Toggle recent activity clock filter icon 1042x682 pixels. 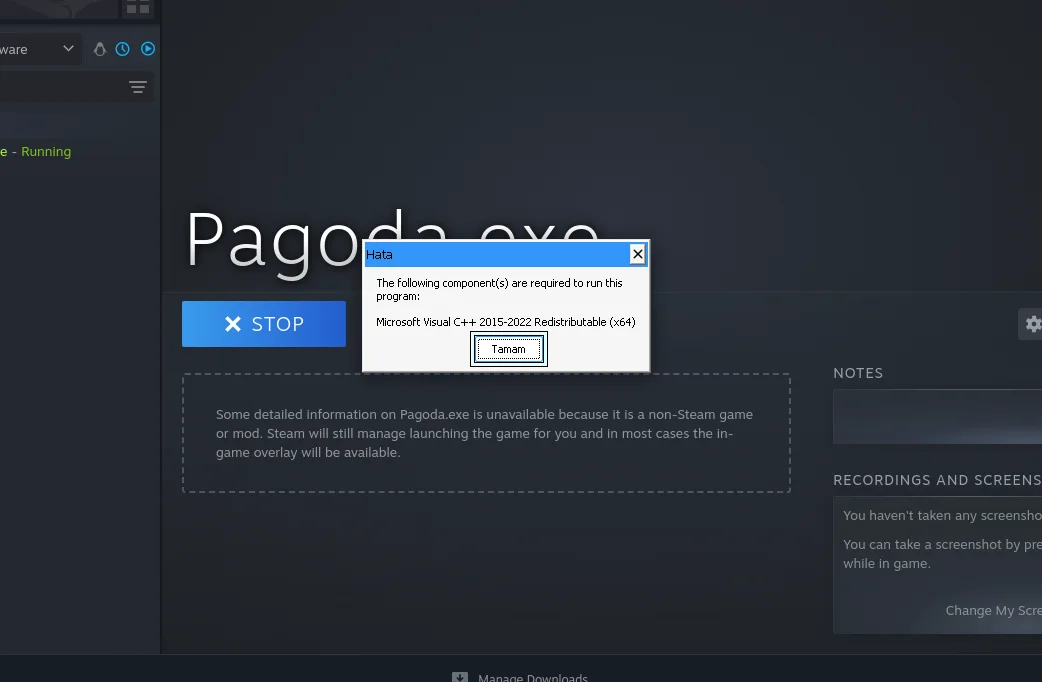(122, 49)
